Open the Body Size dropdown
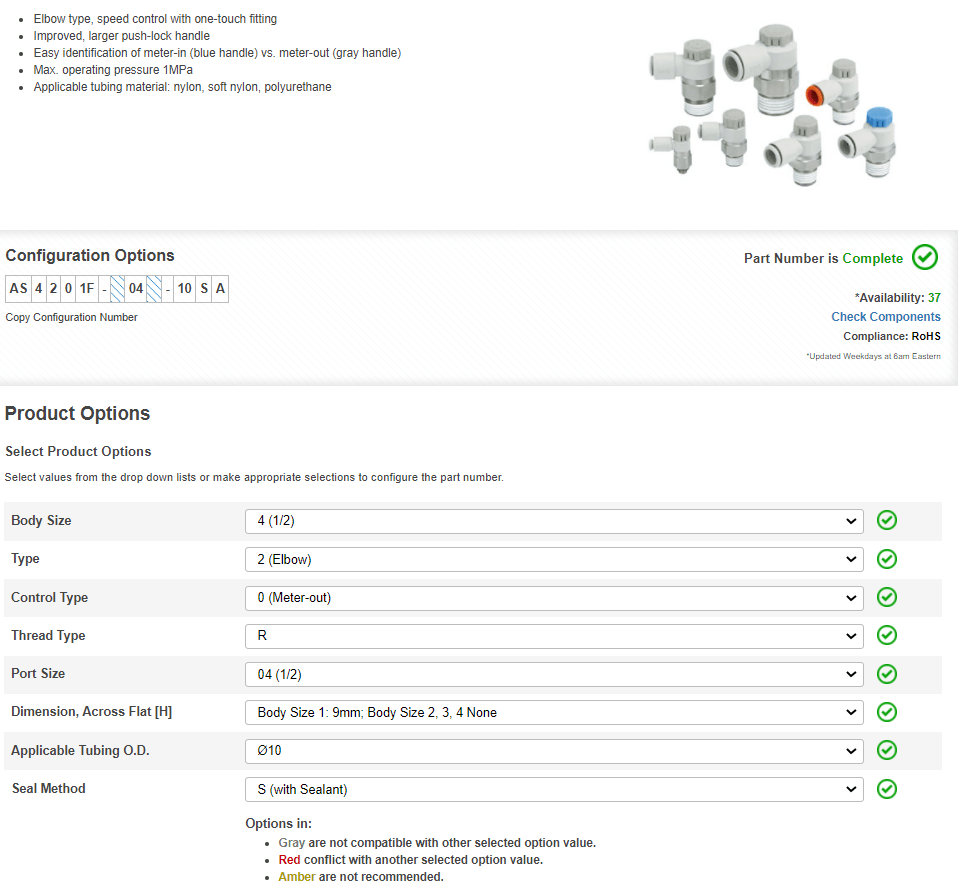 point(553,521)
